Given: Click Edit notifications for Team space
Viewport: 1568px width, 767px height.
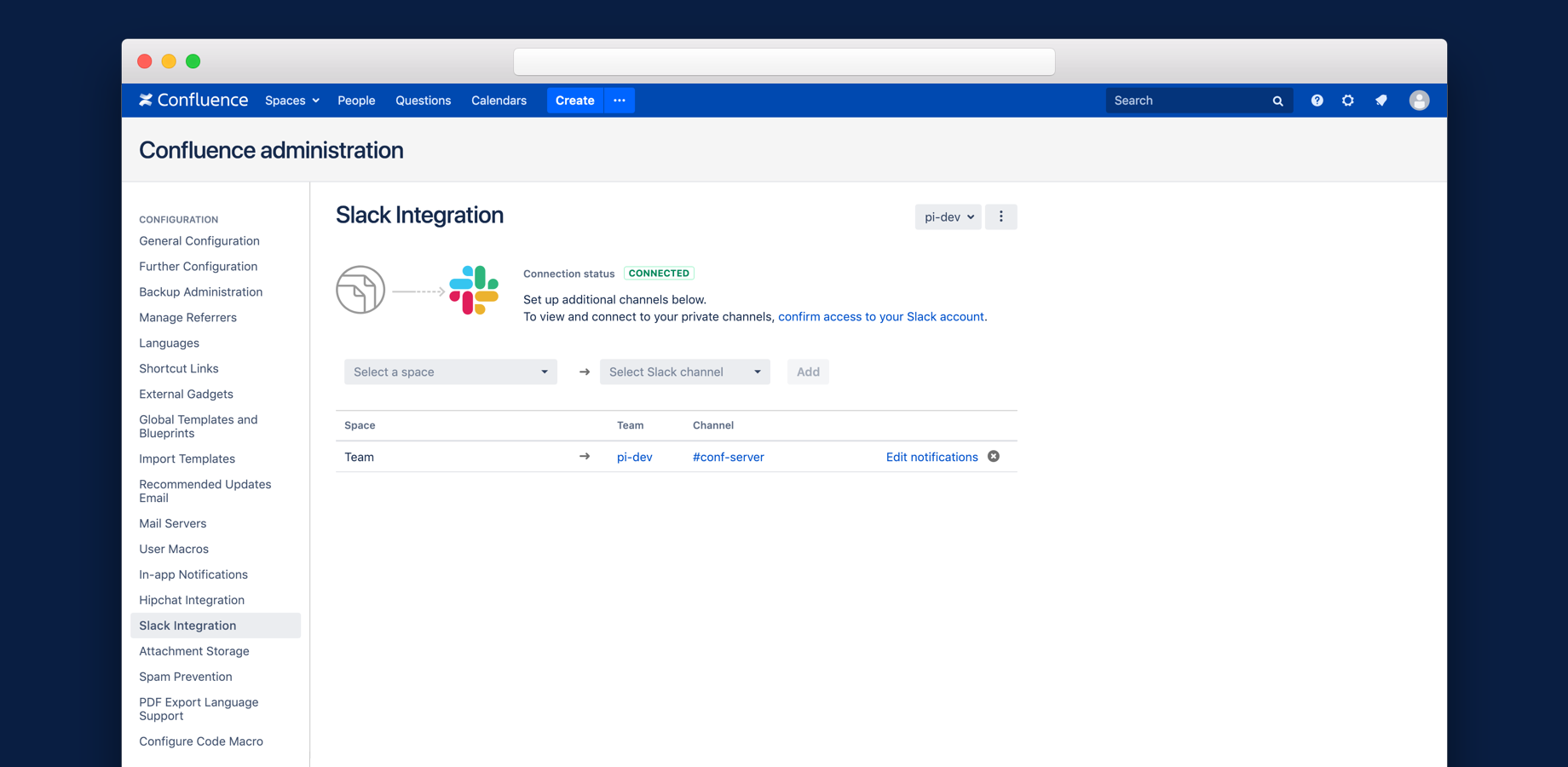Looking at the screenshot, I should click(x=931, y=457).
